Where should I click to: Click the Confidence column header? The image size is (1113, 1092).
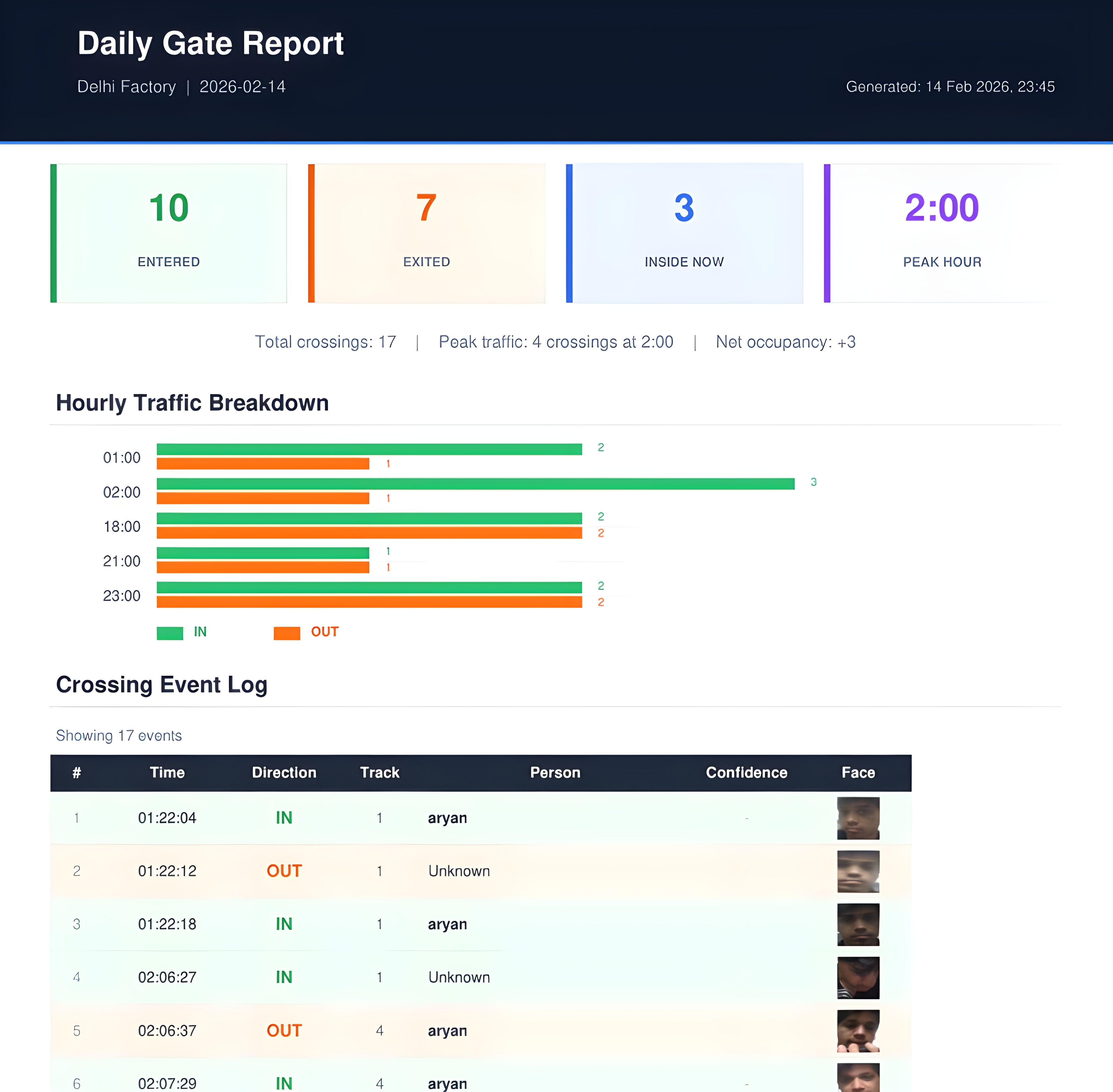click(746, 773)
